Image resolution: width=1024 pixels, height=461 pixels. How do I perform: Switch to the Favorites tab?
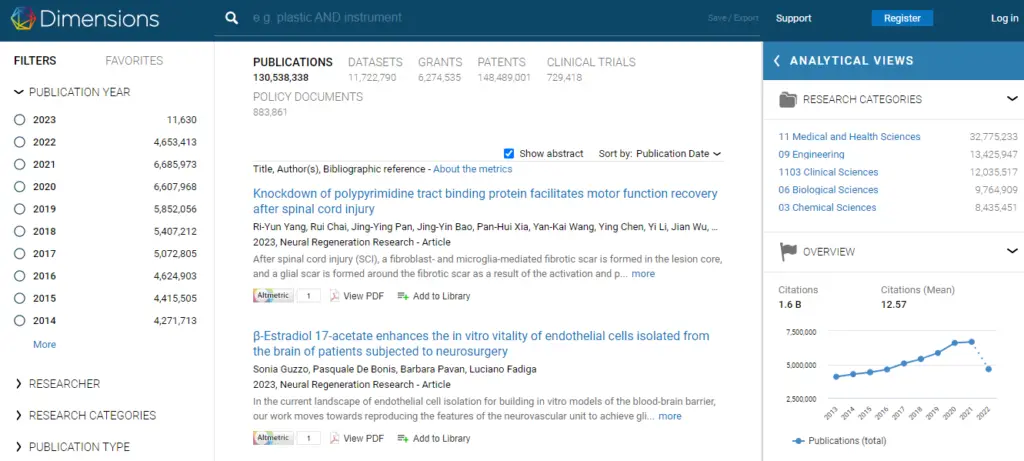(x=134, y=61)
